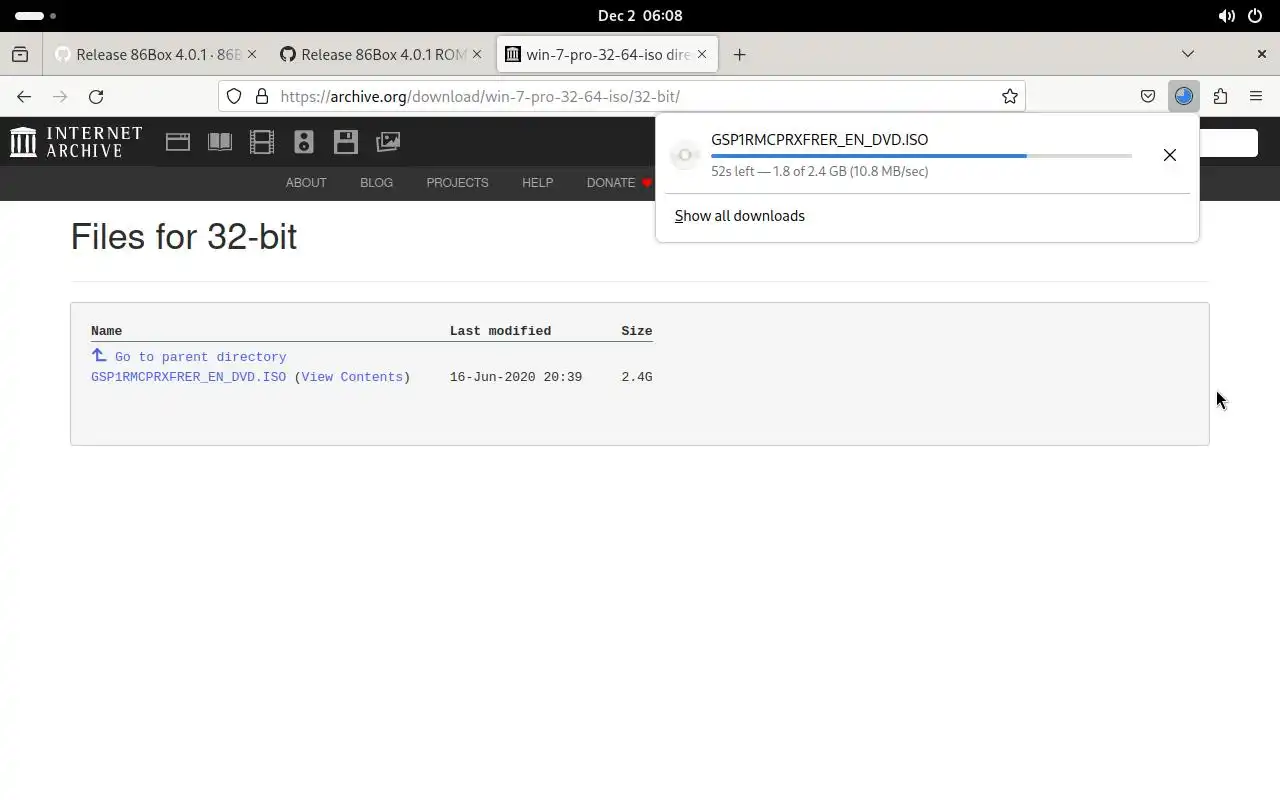The image size is (1280, 800).
Task: Close the win-7-pro-32-64-iso tab
Action: 702,55
